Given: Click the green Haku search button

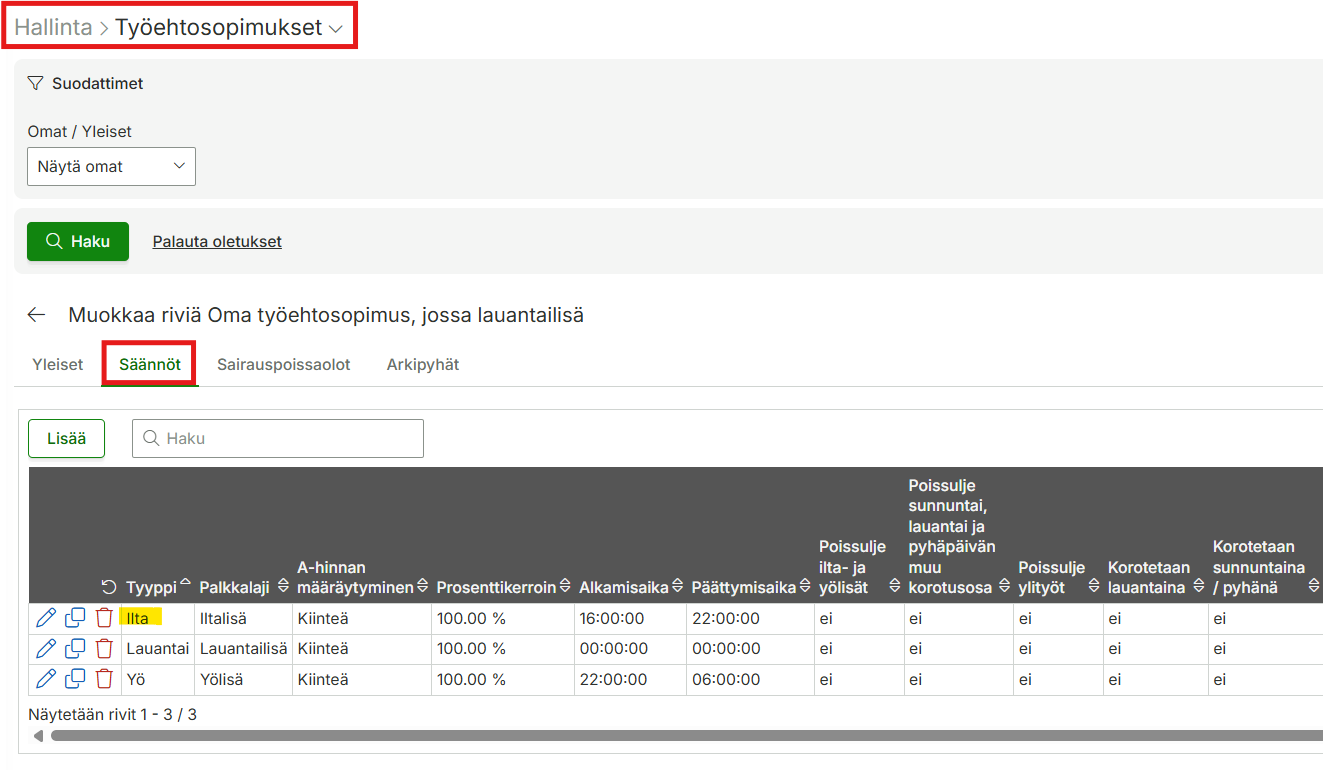Looking at the screenshot, I should (78, 241).
